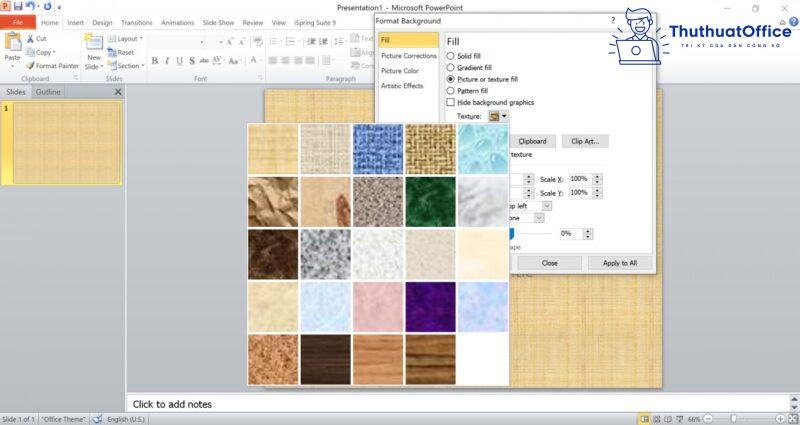Click the Paste icon in Clipboard group
The height and width of the screenshot is (425, 800).
point(12,44)
